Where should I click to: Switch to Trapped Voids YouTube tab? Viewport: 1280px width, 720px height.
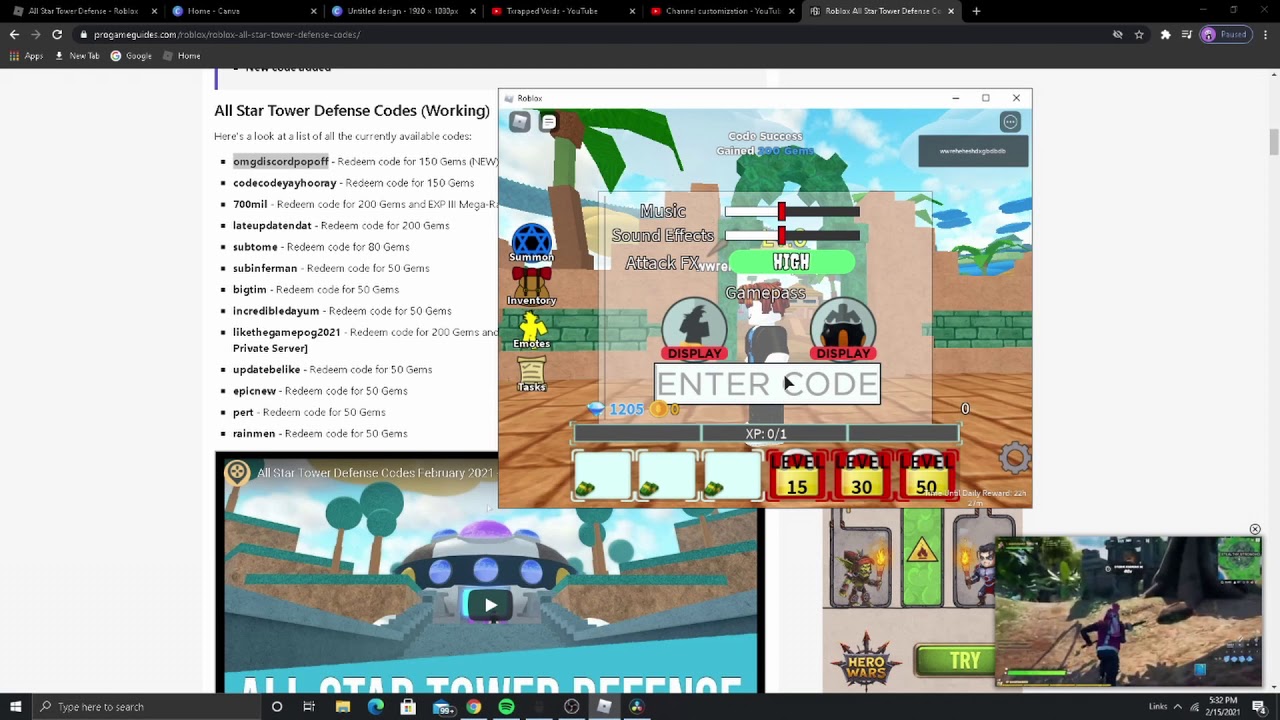coord(562,11)
